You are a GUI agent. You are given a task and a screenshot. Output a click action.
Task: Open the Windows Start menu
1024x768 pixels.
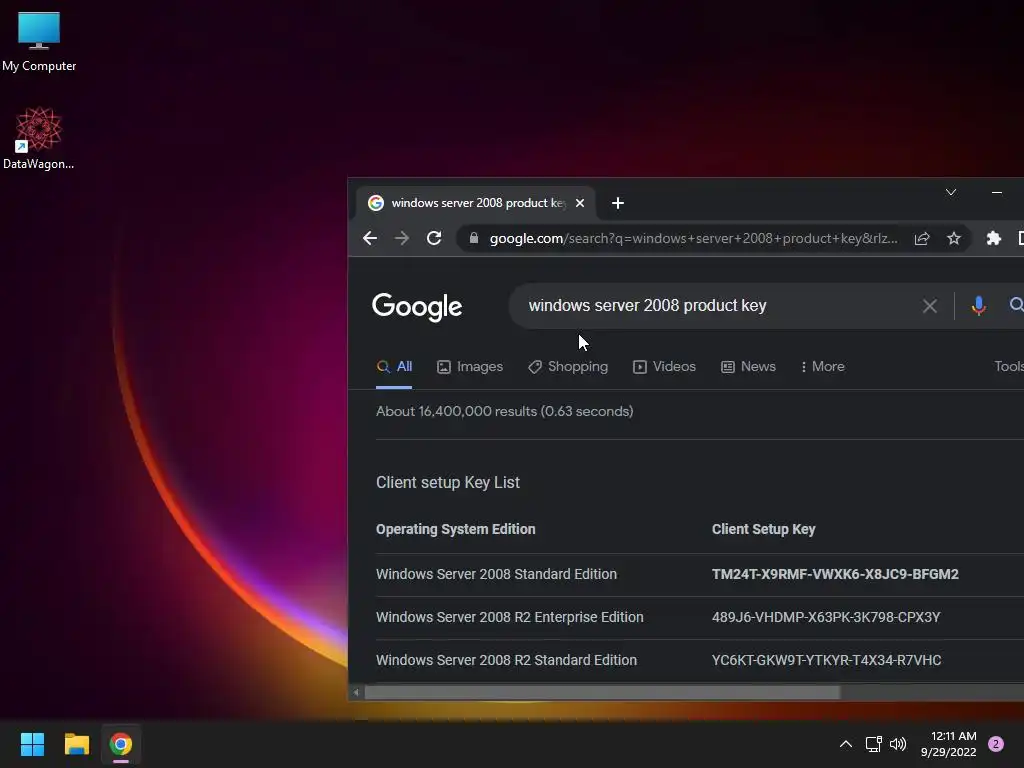[32, 744]
